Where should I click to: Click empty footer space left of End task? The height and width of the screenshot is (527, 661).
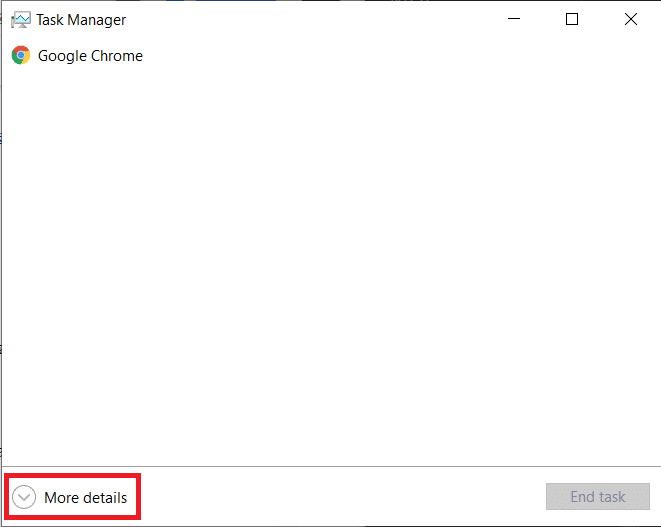pos(340,497)
